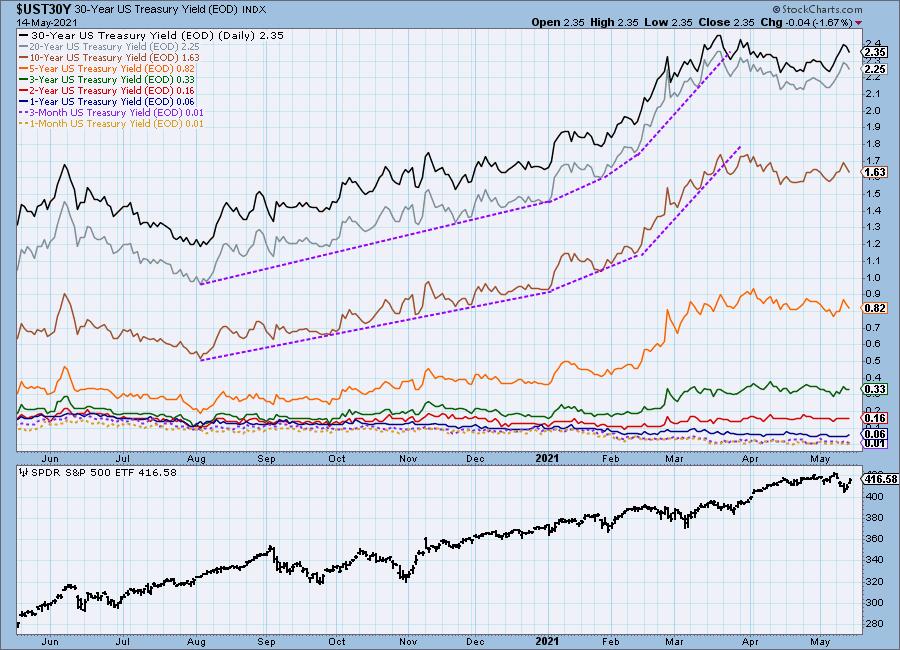Click the 1.0 yield axis label
900x650 pixels.
click(x=872, y=277)
